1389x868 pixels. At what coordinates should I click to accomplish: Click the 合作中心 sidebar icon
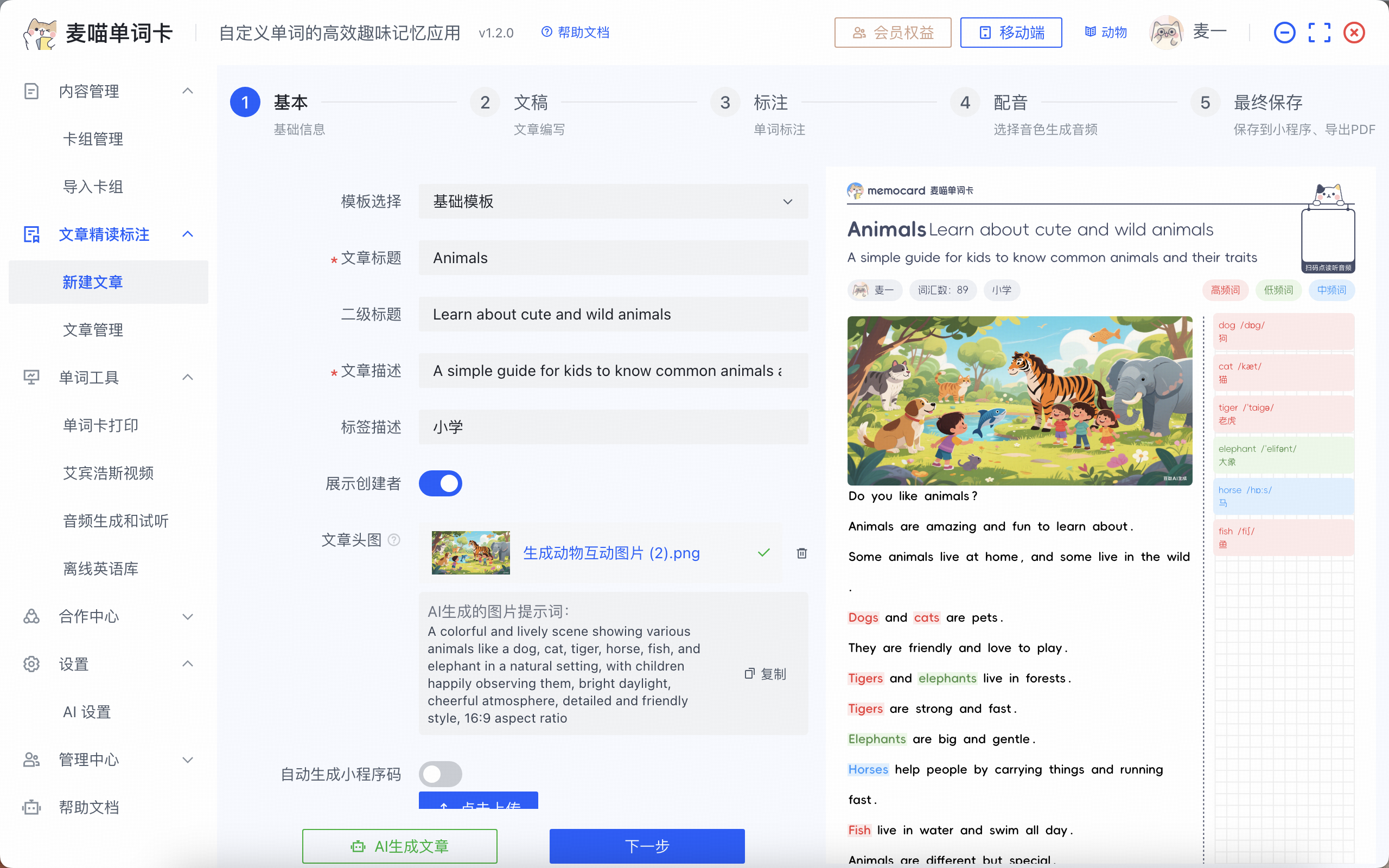(31, 617)
